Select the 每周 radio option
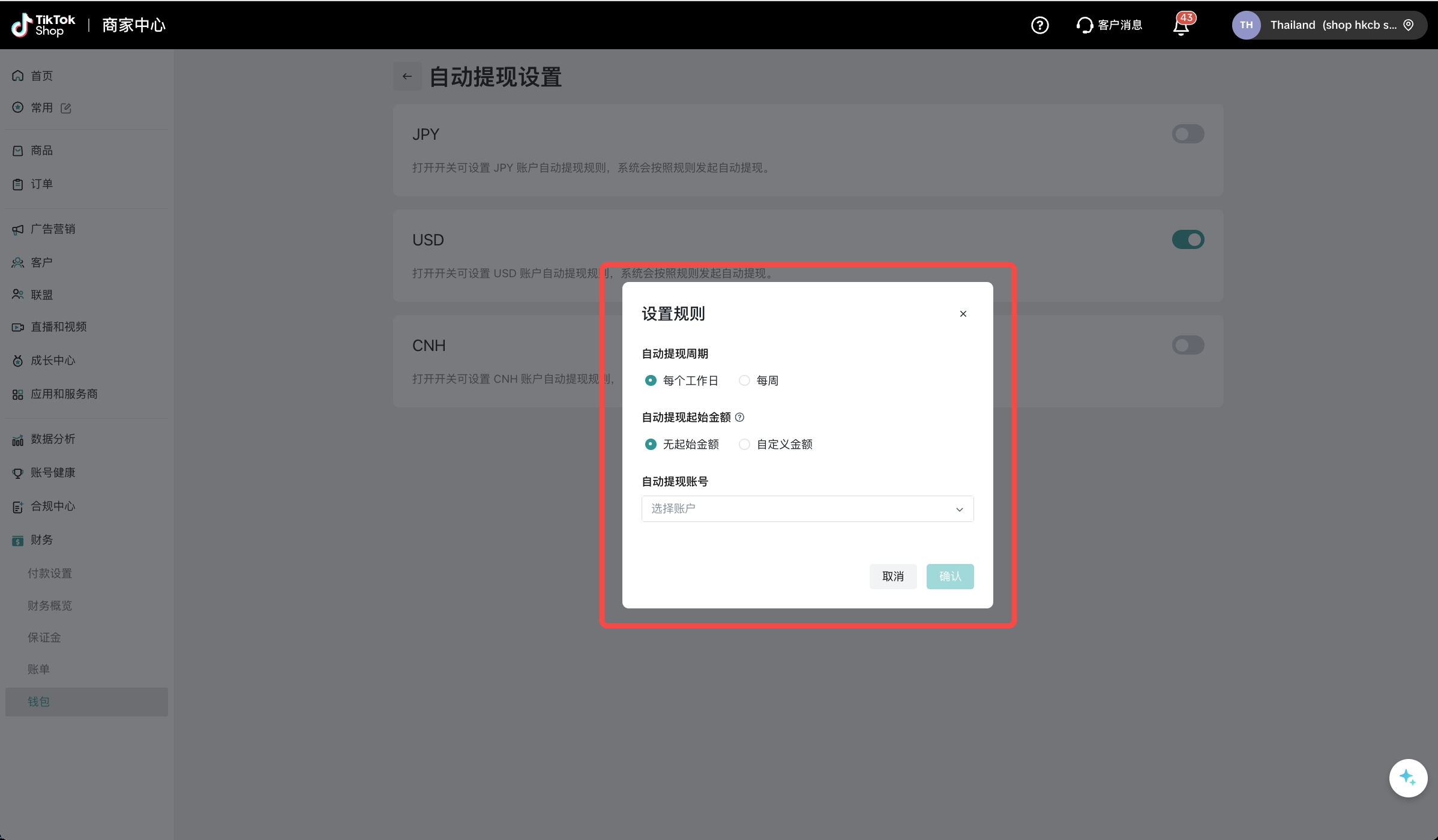Viewport: 1438px width, 840px height. pos(744,380)
